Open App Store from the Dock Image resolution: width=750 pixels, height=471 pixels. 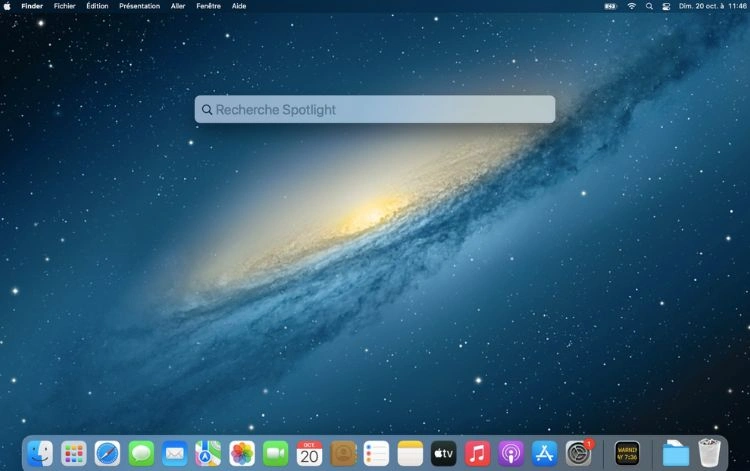click(545, 453)
